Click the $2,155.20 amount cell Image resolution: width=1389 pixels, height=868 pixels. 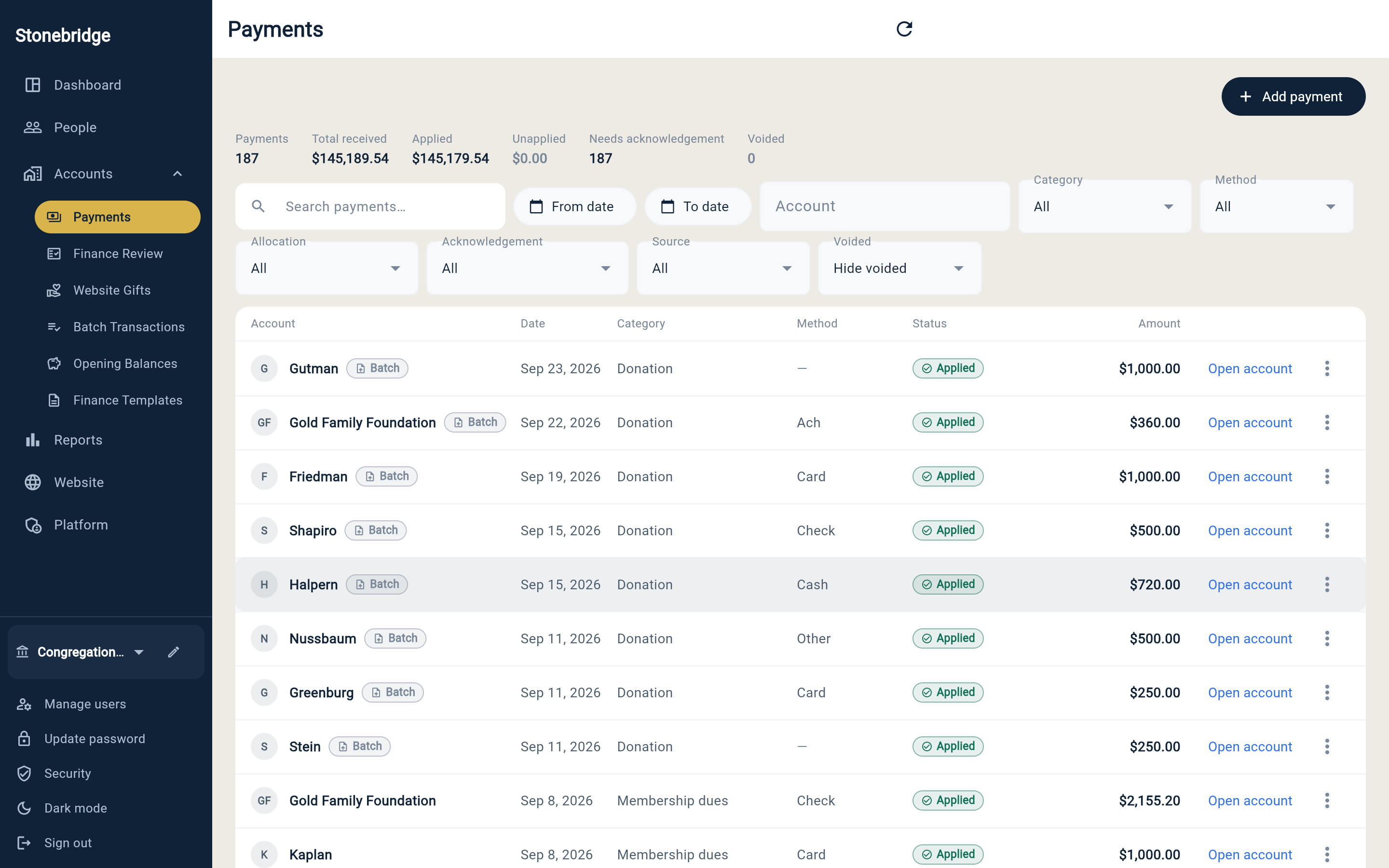(1149, 801)
